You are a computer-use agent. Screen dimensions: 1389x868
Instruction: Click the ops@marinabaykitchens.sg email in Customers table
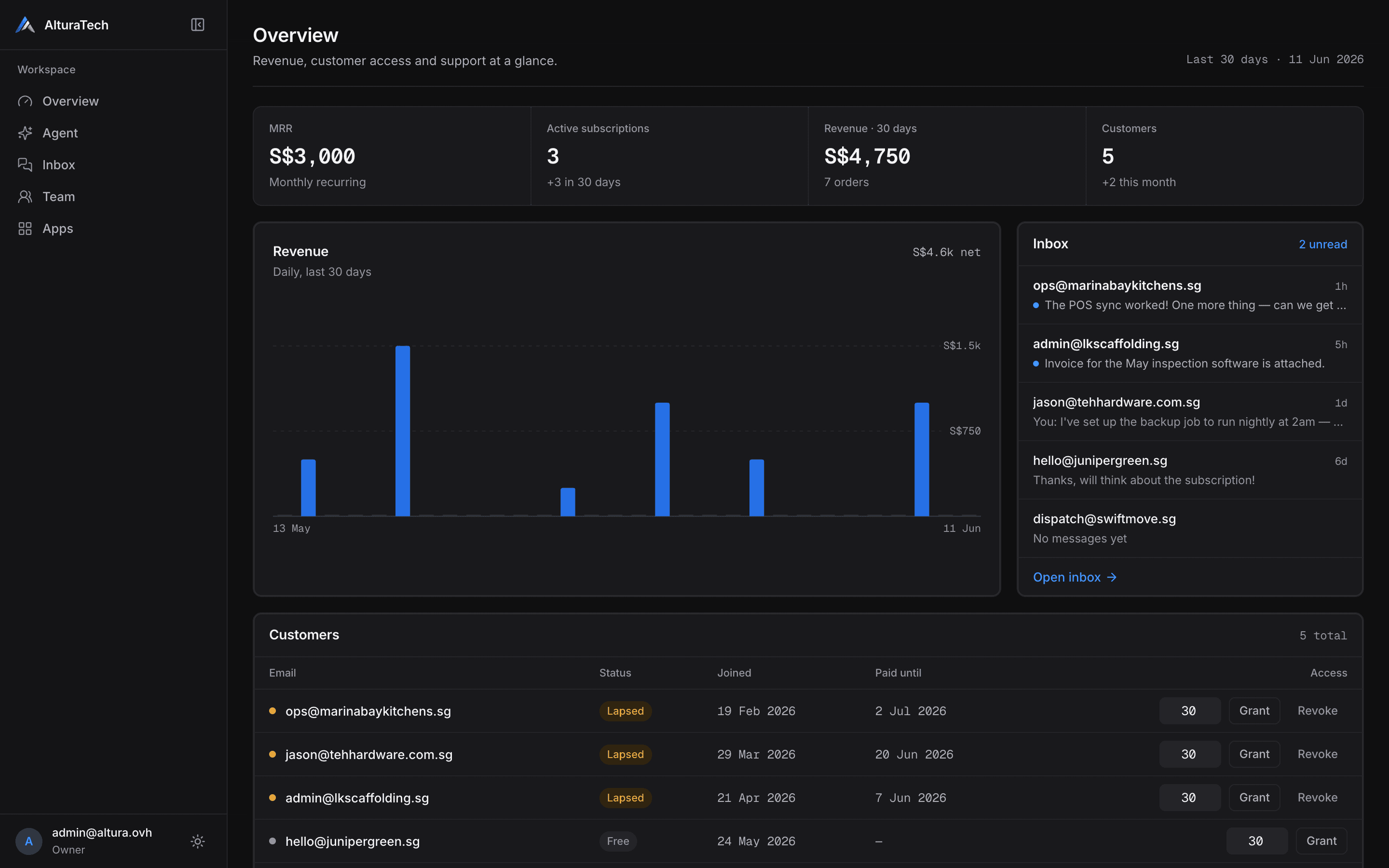click(x=368, y=711)
